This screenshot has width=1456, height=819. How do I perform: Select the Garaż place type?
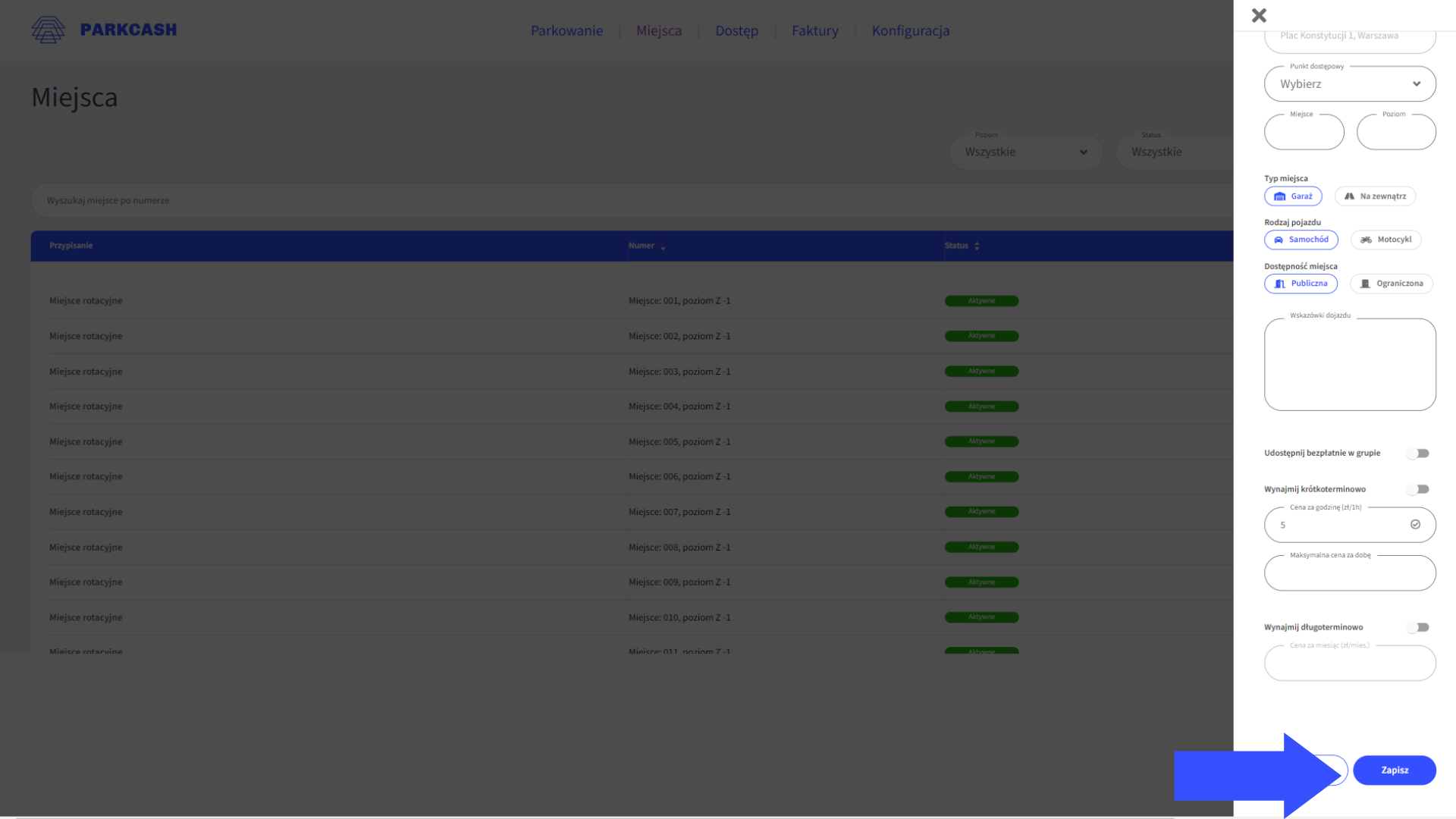[1293, 196]
